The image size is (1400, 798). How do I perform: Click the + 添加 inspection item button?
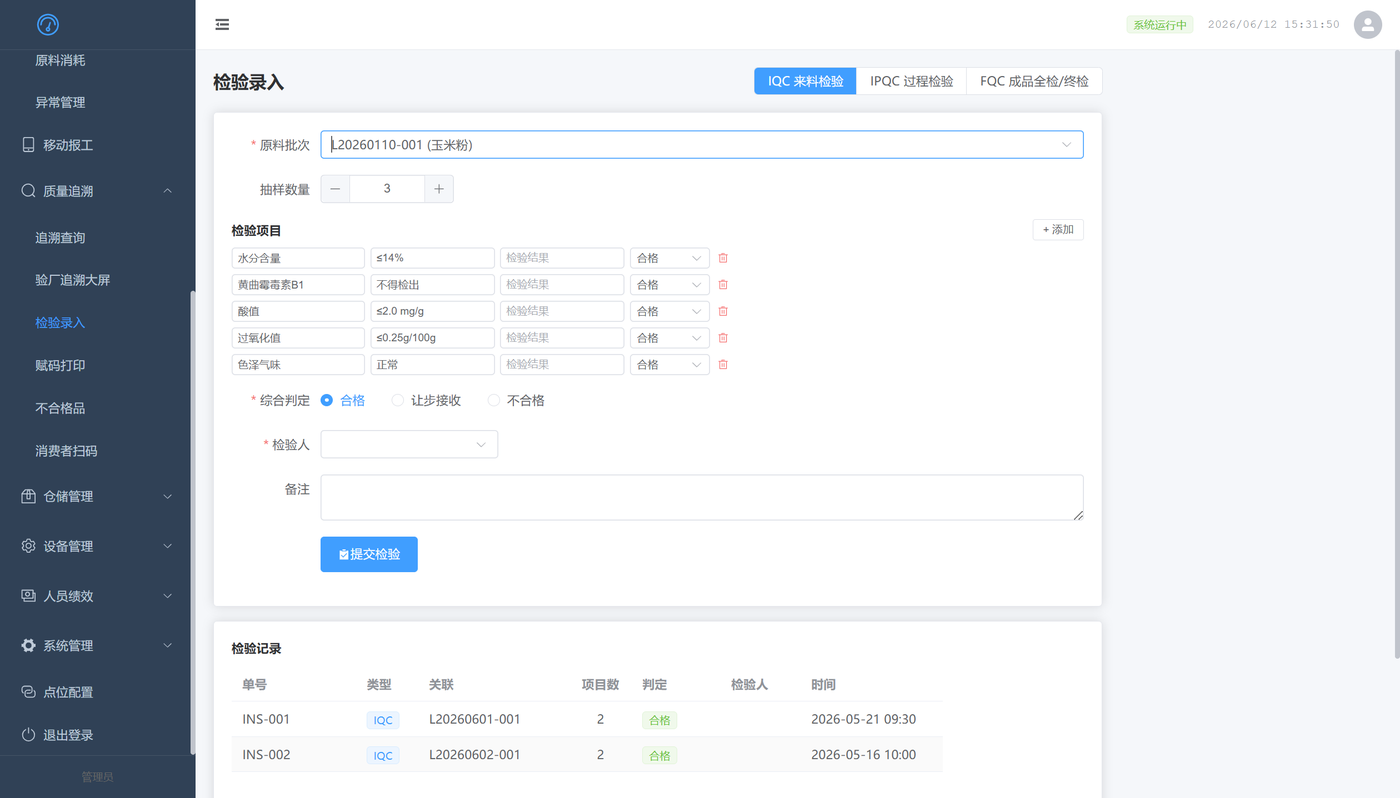pyautogui.click(x=1058, y=230)
